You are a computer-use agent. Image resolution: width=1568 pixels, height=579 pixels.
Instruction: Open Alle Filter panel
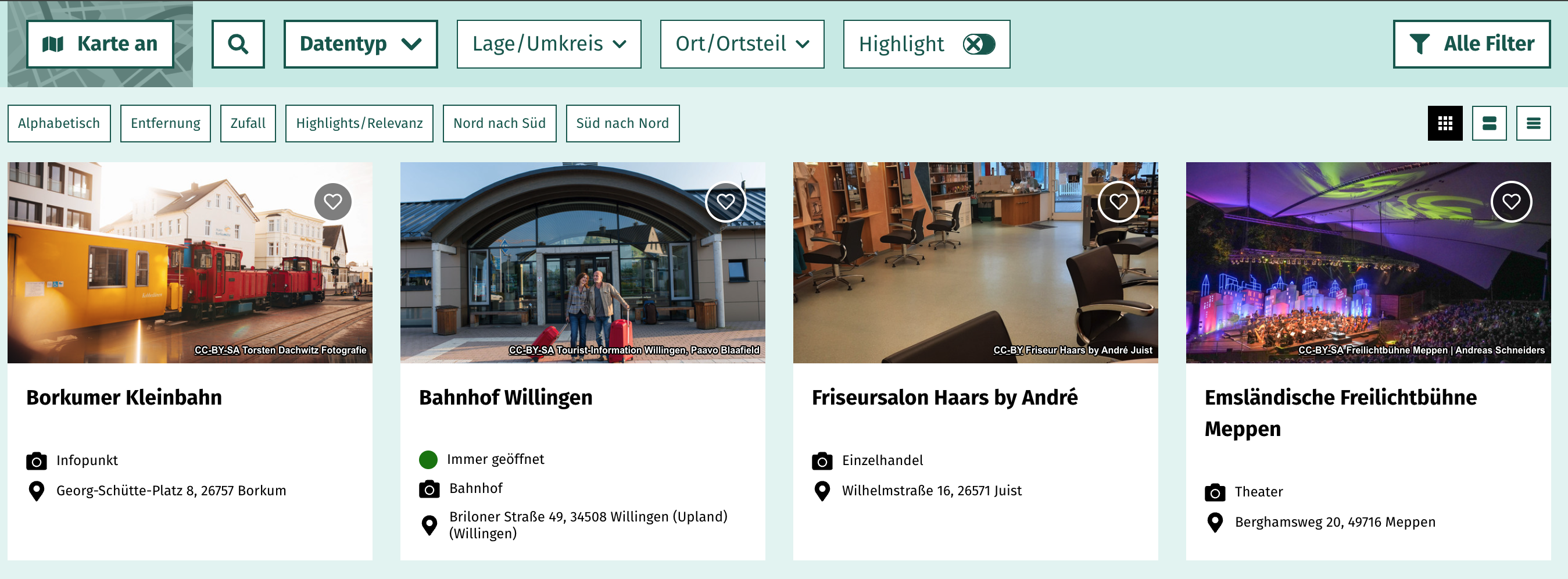1471,44
